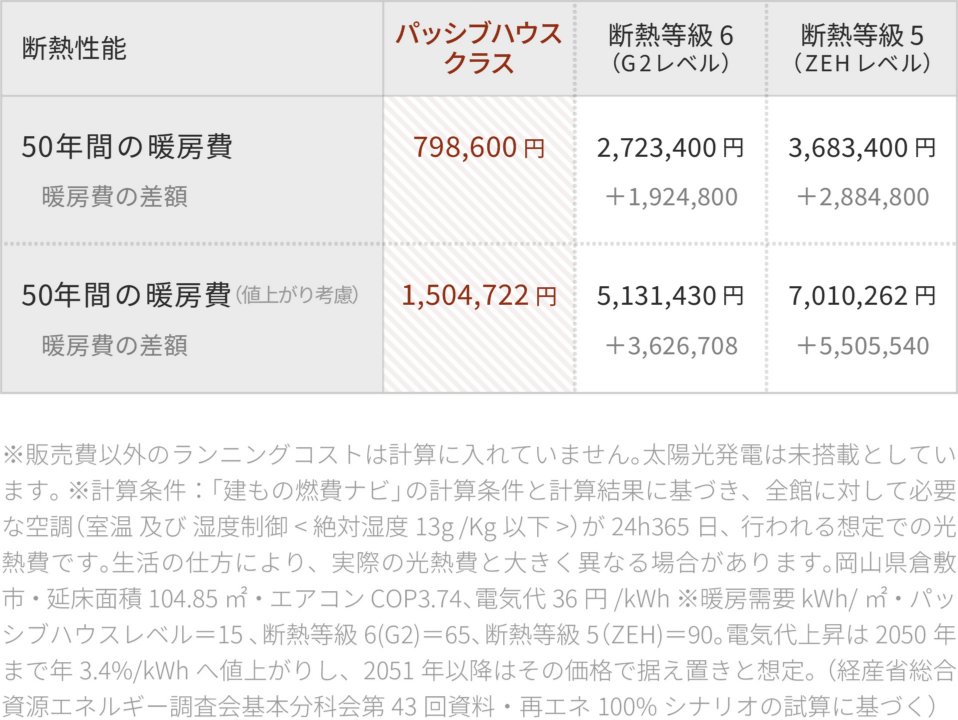Click the 5,131,430円 value
The image size is (958, 720).
(670, 296)
